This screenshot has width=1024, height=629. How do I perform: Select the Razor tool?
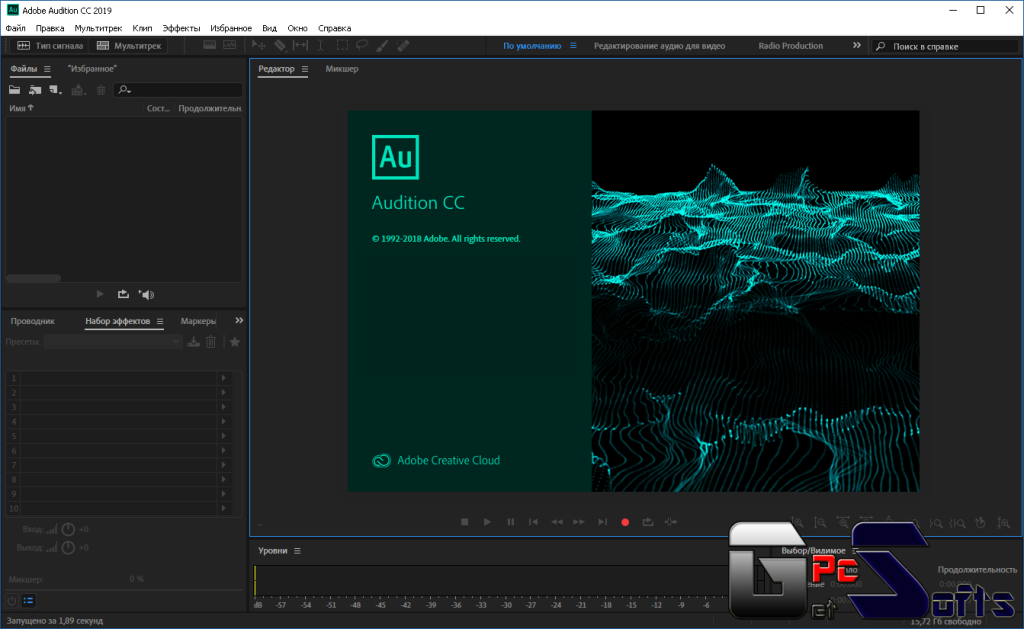point(280,46)
